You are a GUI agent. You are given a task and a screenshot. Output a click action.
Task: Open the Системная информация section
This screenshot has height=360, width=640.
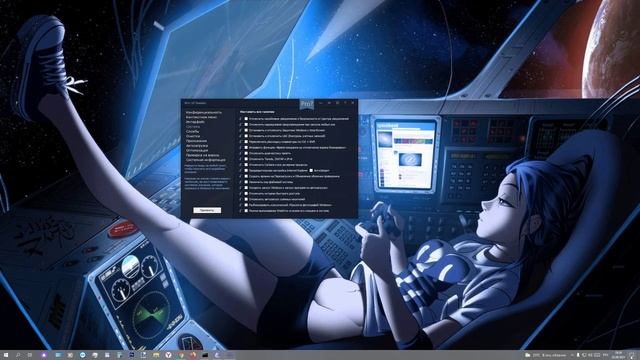coord(205,160)
